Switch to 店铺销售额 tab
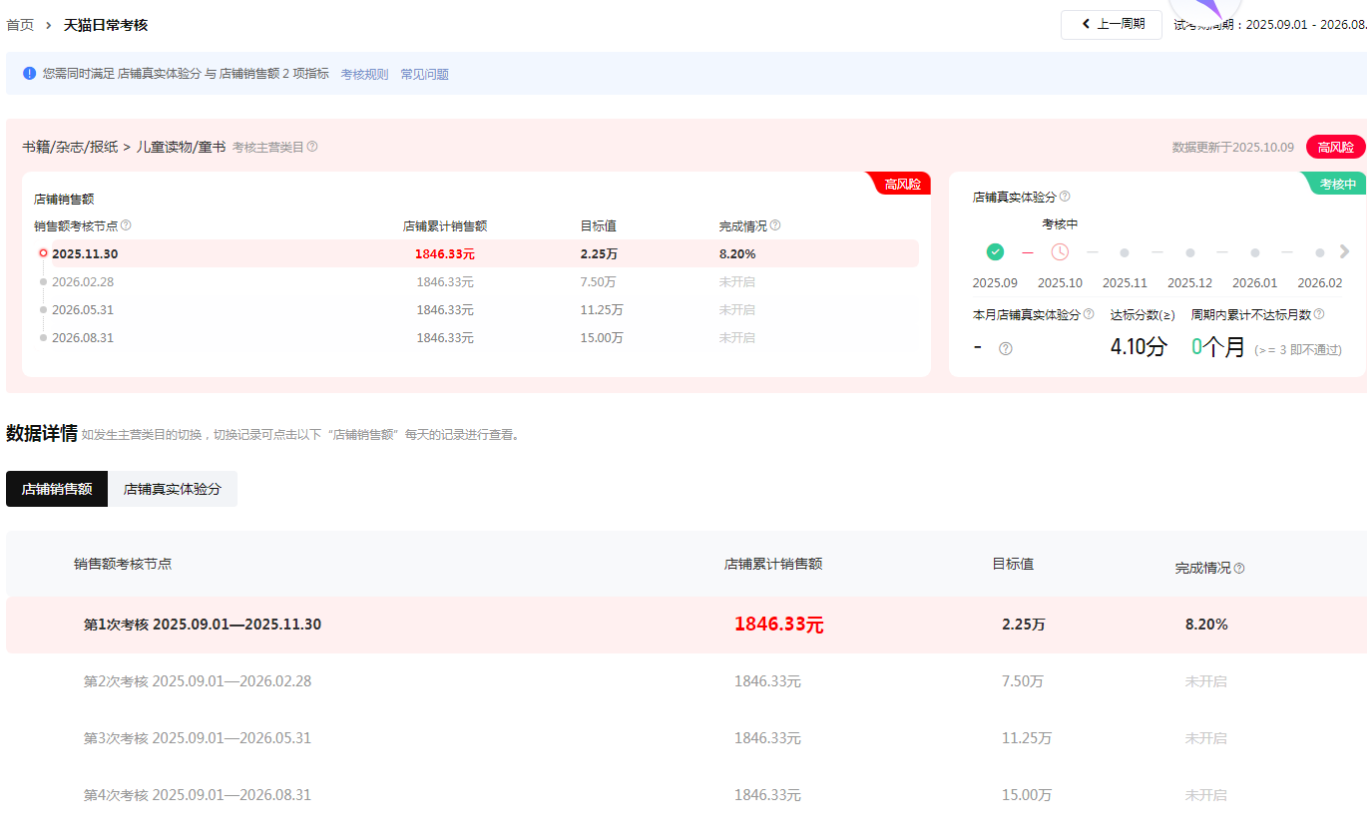The height and width of the screenshot is (823, 1367). point(57,489)
